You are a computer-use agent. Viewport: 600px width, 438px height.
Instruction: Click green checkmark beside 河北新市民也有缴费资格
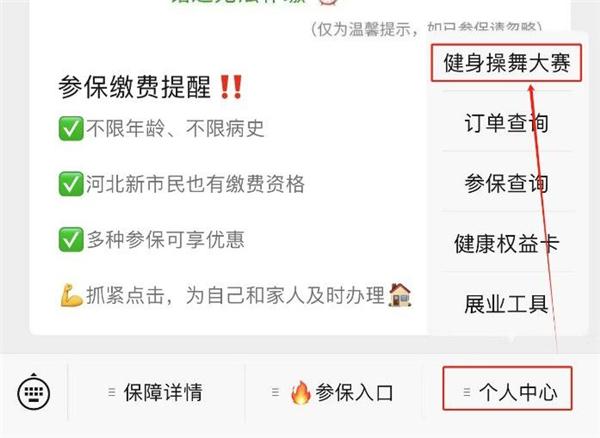[x=71, y=184]
